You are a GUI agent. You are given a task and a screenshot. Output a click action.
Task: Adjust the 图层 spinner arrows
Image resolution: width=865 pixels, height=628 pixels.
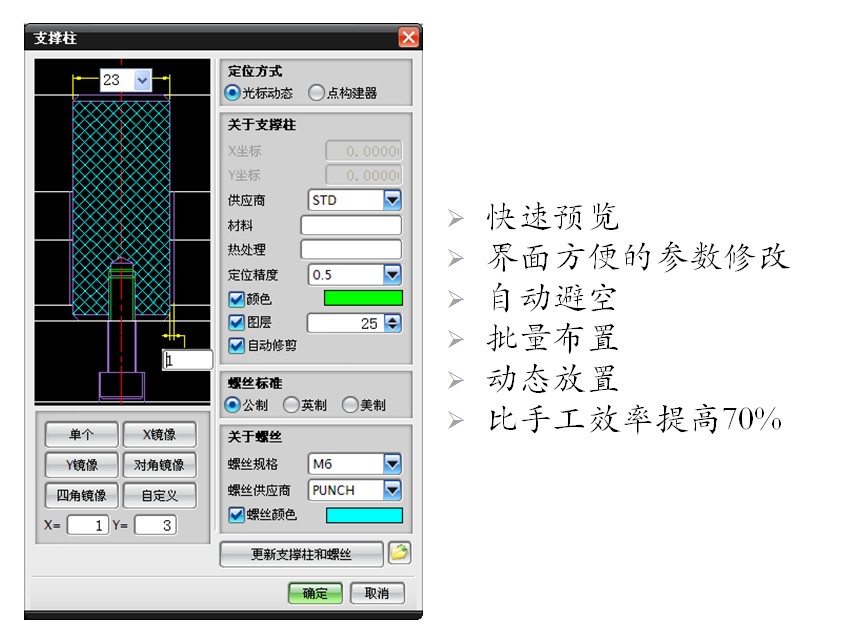(392, 323)
